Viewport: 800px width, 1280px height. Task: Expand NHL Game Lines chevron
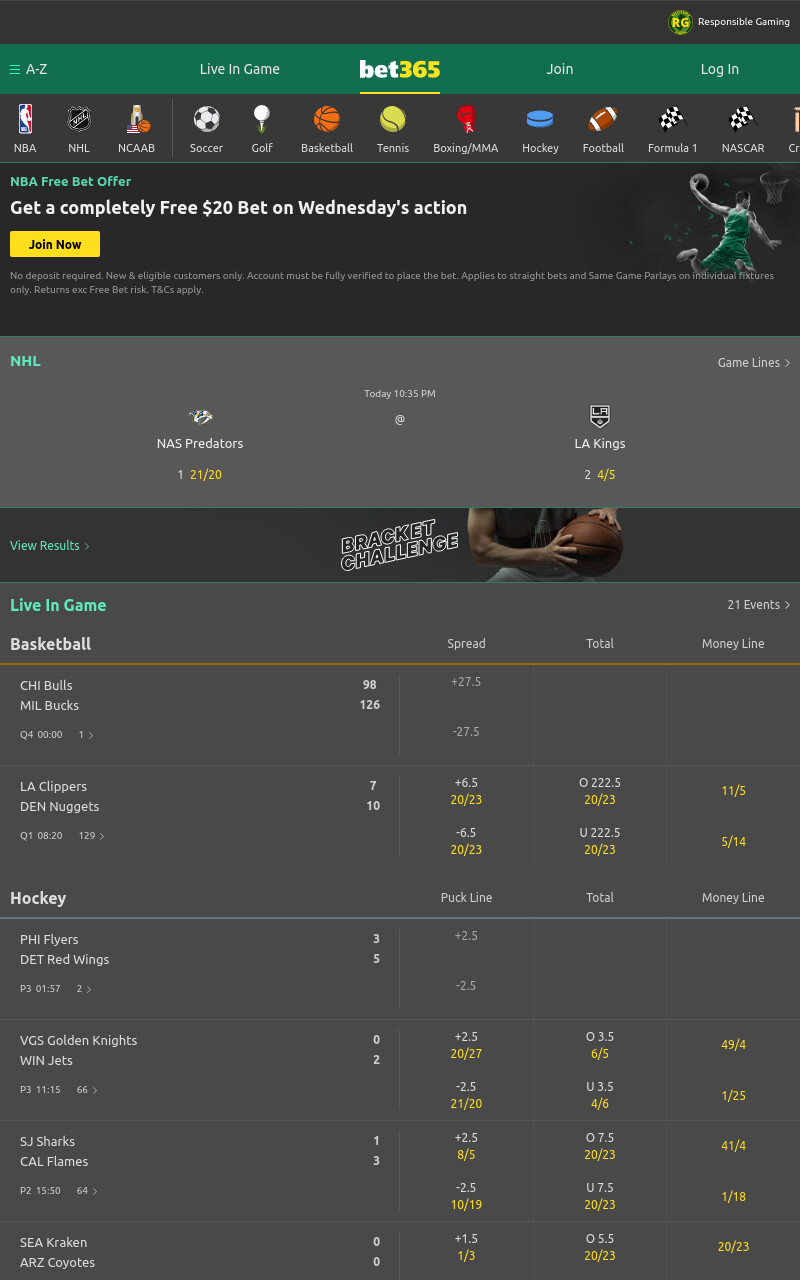coord(787,363)
